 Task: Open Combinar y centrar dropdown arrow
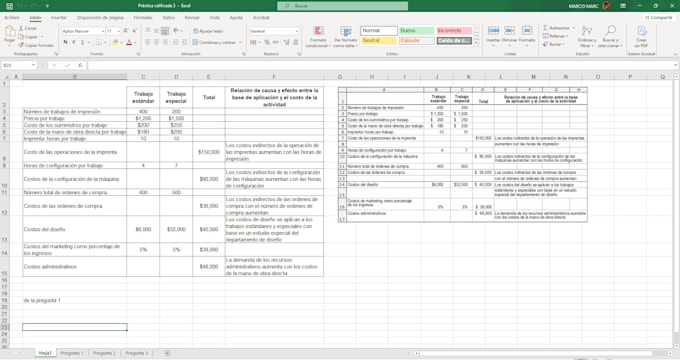tap(241, 43)
